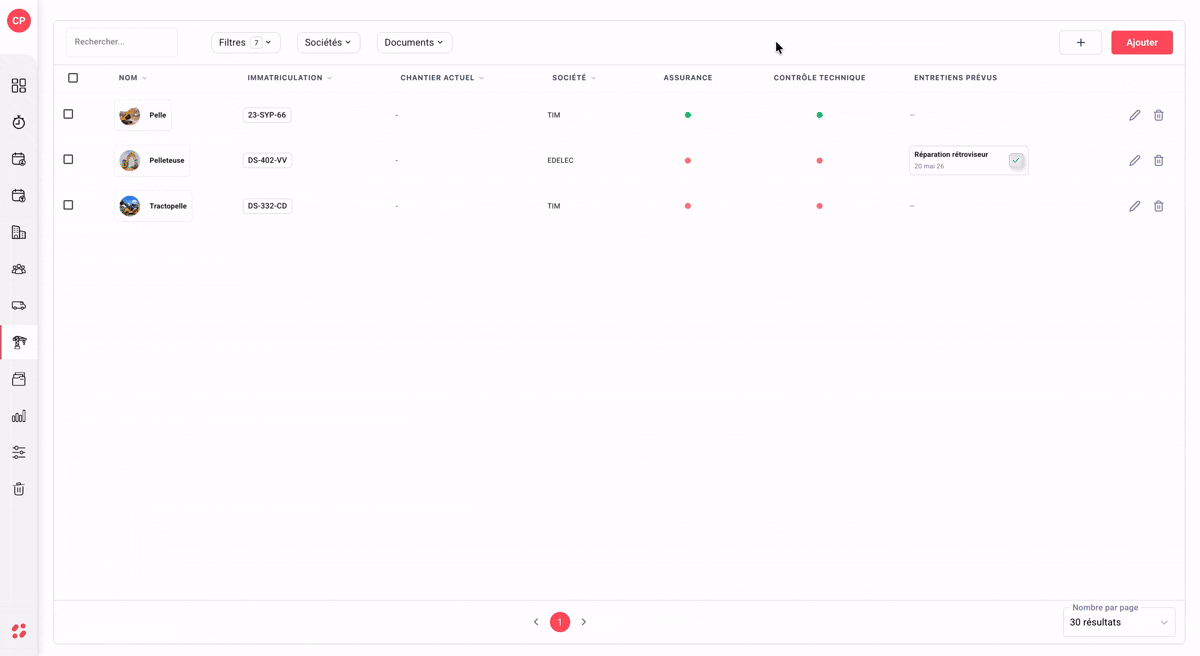Open the dashboard grid icon in sidebar
This screenshot has width=1200, height=656.
tap(19, 86)
